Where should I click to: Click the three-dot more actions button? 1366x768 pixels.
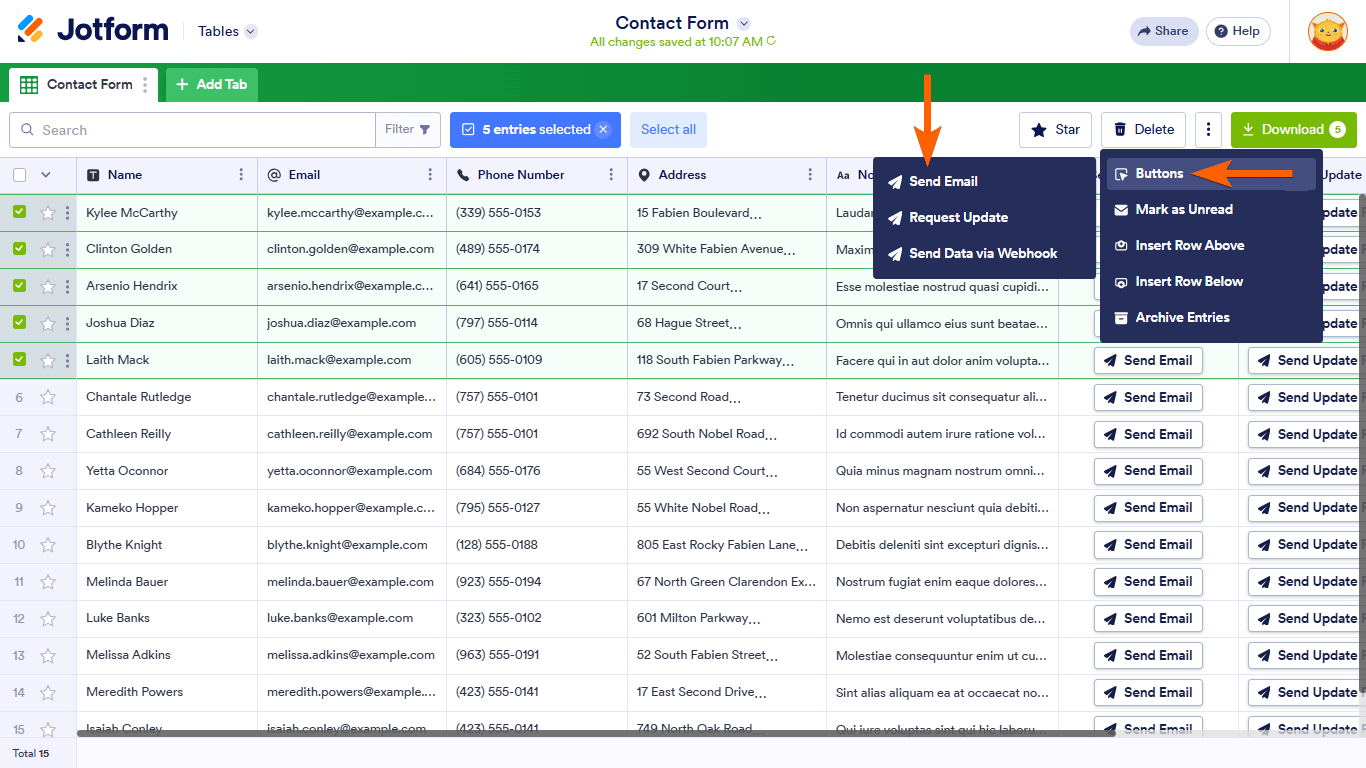coord(1208,130)
